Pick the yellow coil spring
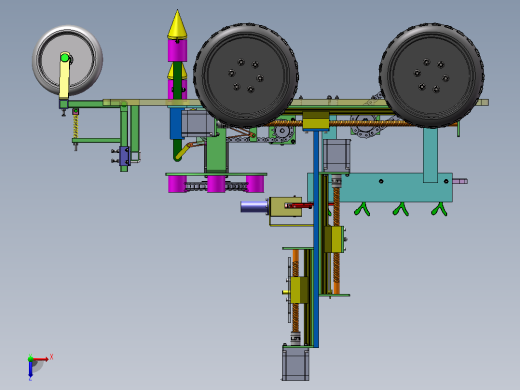The height and width of the screenshot is (390, 520). [x=76, y=126]
